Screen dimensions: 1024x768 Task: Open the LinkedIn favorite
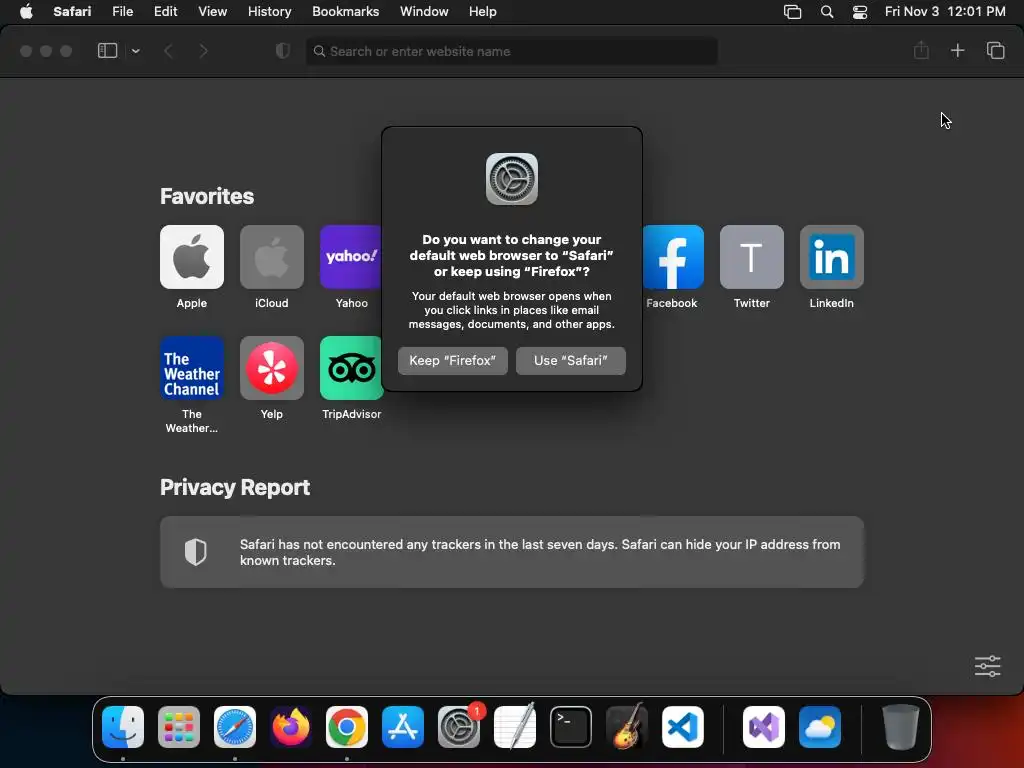(831, 257)
